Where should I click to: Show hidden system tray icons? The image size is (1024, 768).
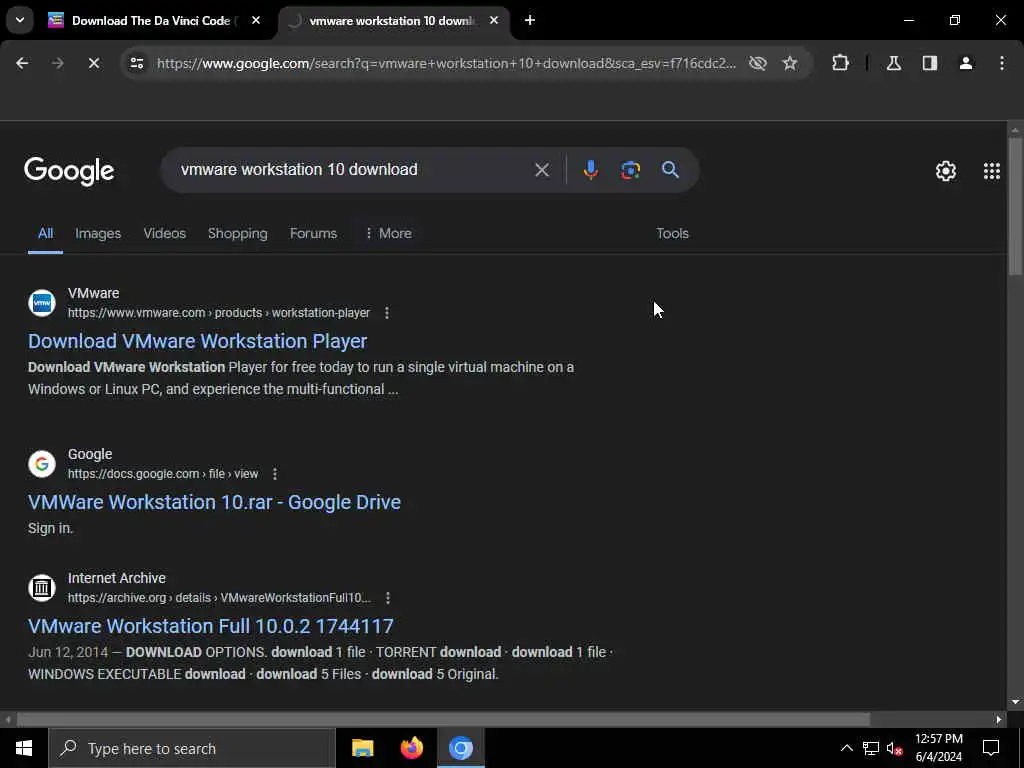click(x=846, y=748)
